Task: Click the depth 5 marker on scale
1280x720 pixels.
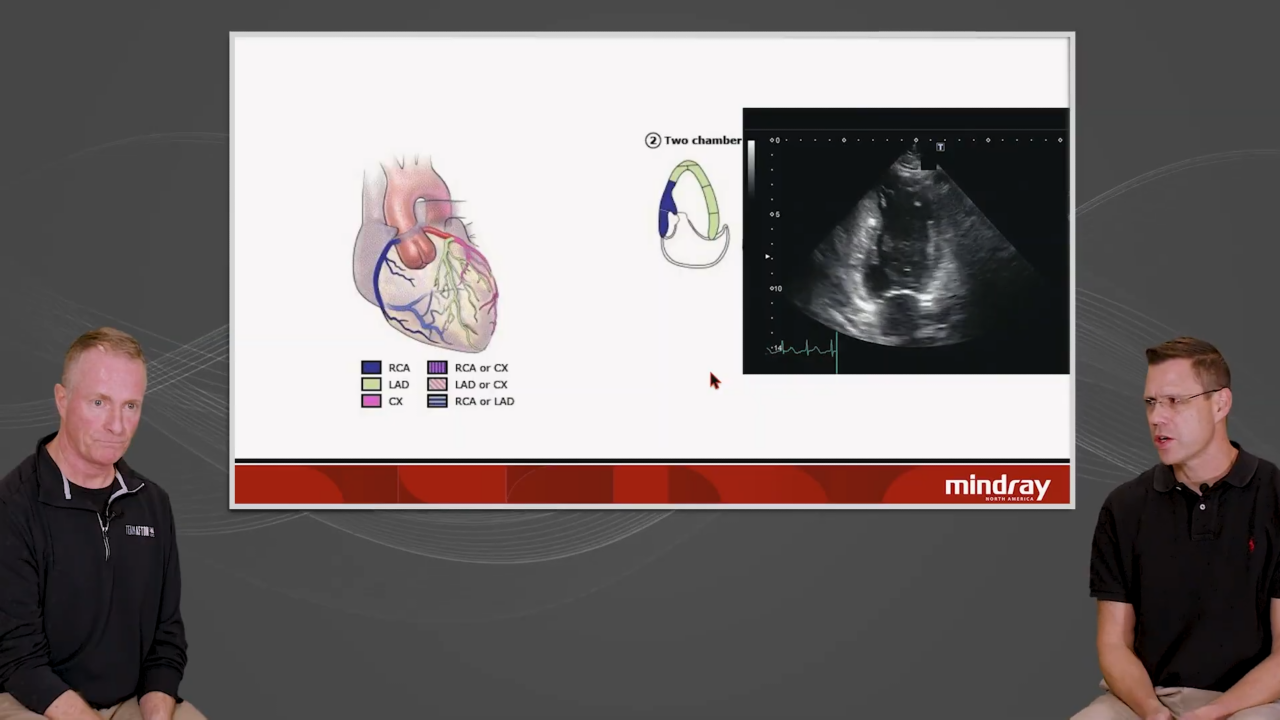Action: pos(775,214)
